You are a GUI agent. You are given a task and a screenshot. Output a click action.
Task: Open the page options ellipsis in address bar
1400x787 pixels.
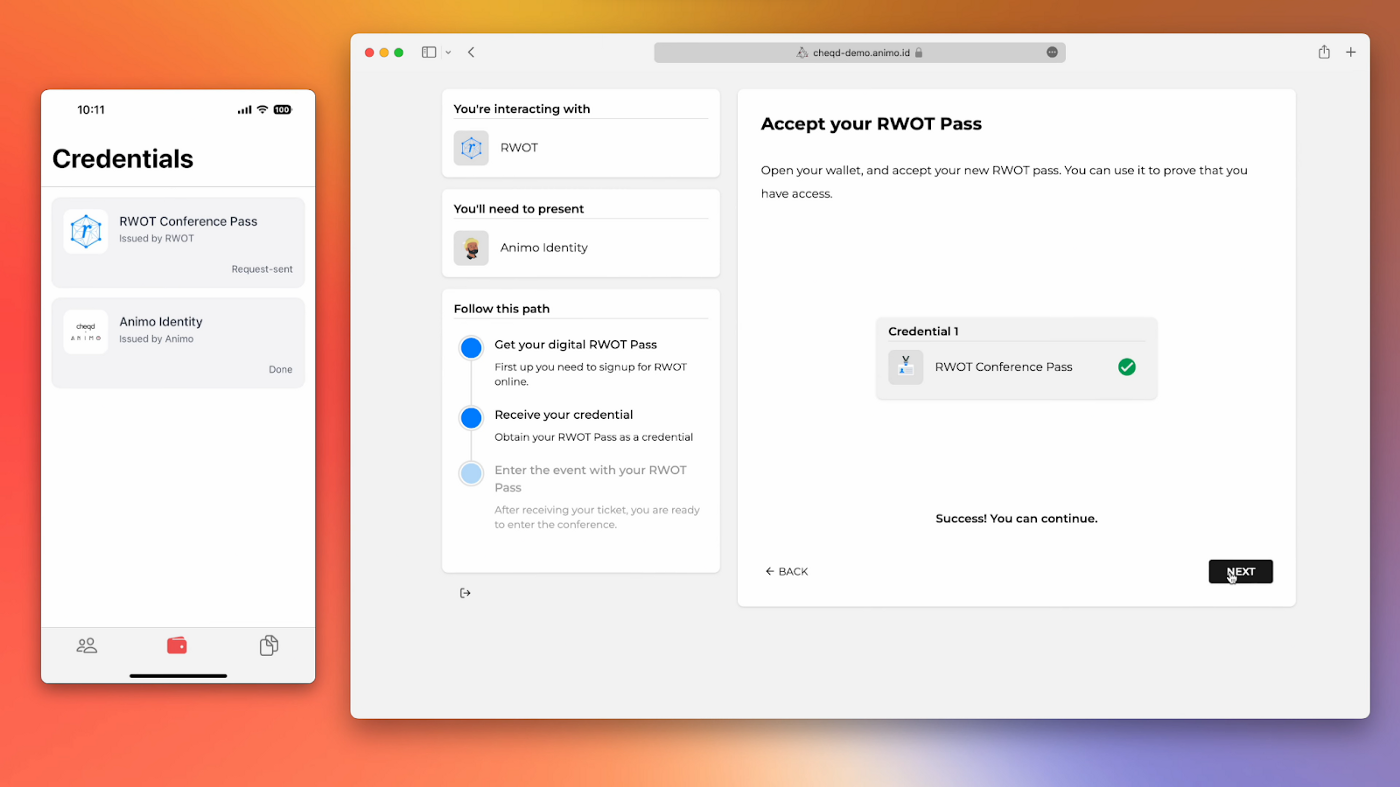point(1052,52)
